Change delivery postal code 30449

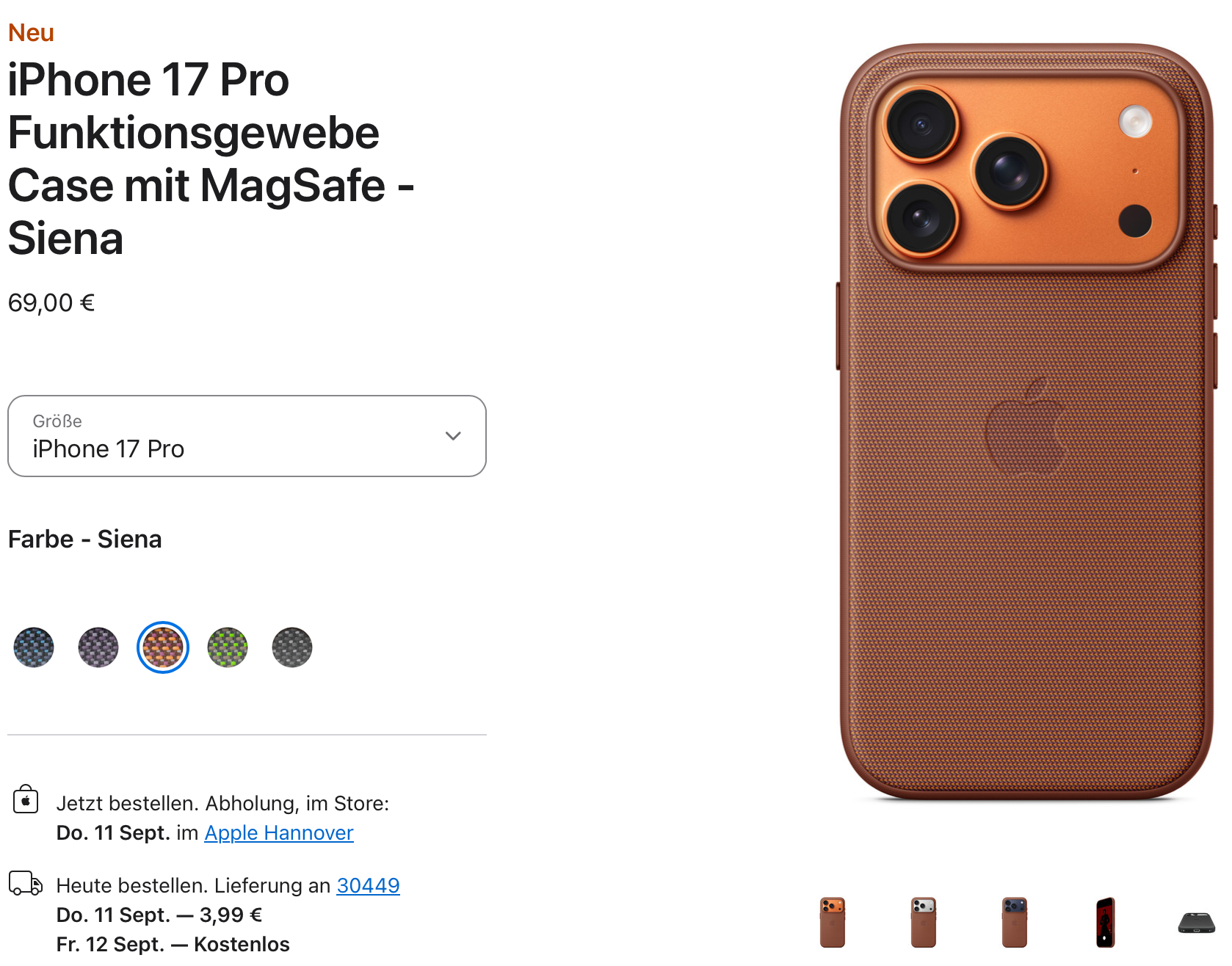coord(368,886)
